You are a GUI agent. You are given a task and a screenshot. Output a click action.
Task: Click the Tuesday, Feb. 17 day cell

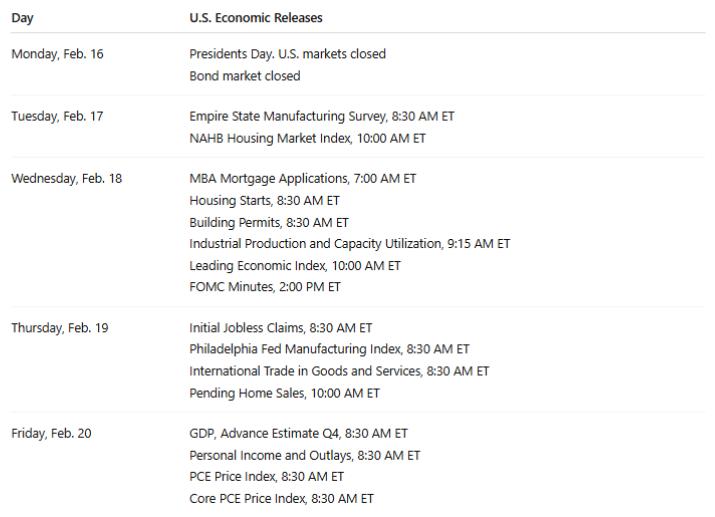[x=57, y=116]
